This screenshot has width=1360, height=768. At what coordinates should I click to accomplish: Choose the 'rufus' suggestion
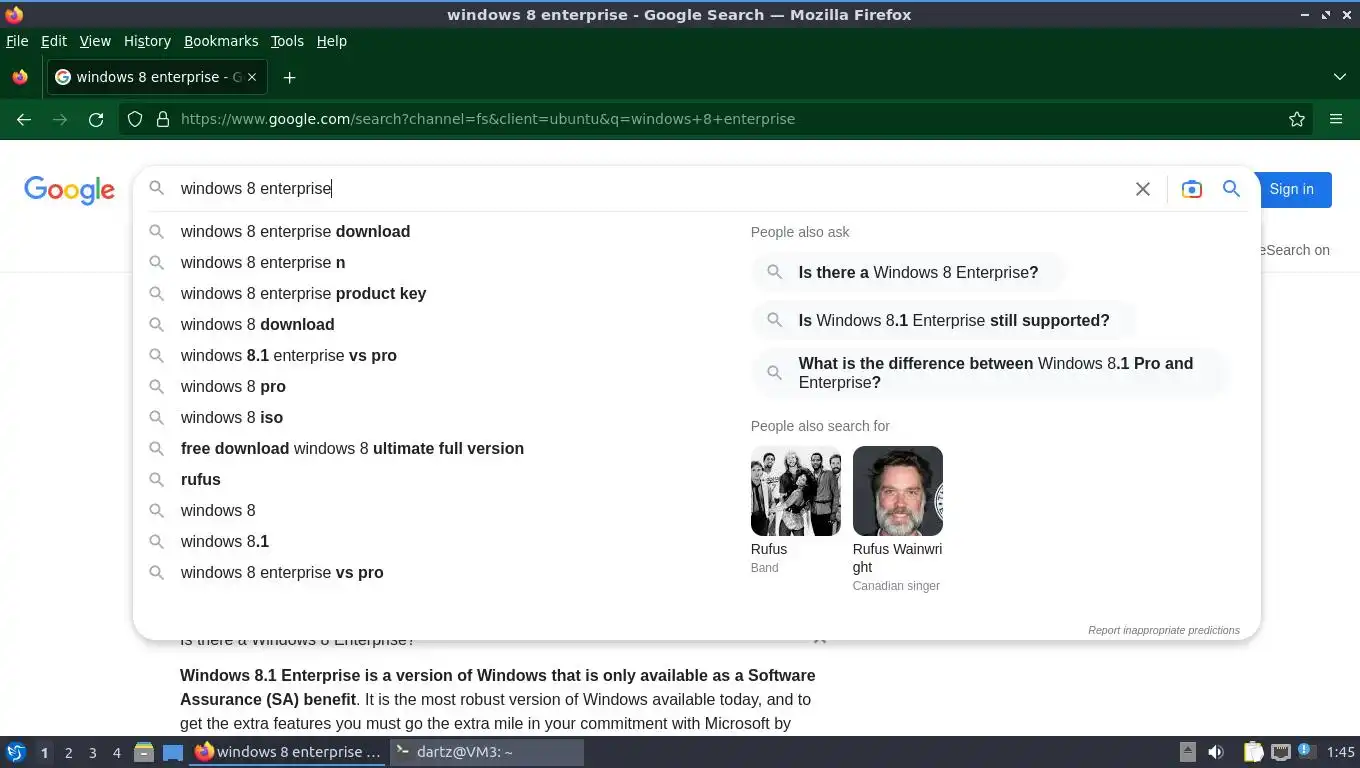(201, 479)
